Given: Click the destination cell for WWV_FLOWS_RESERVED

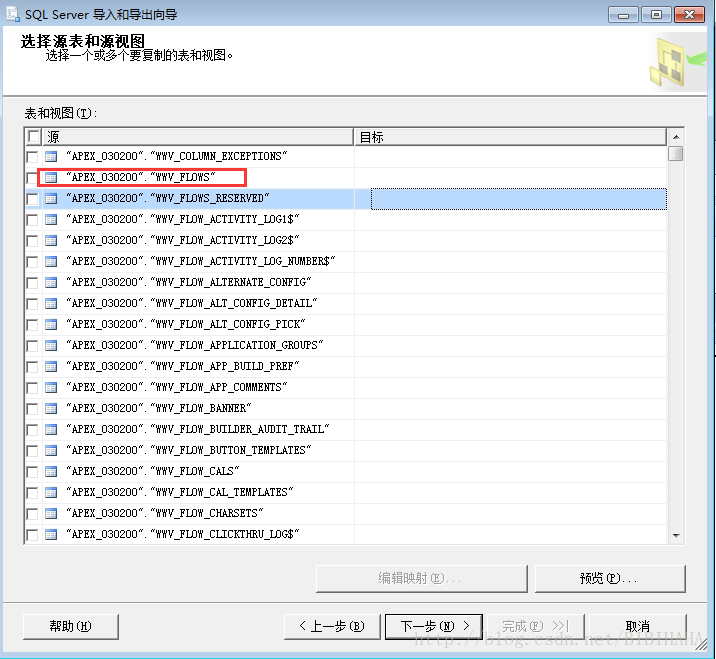Looking at the screenshot, I should pyautogui.click(x=519, y=199).
